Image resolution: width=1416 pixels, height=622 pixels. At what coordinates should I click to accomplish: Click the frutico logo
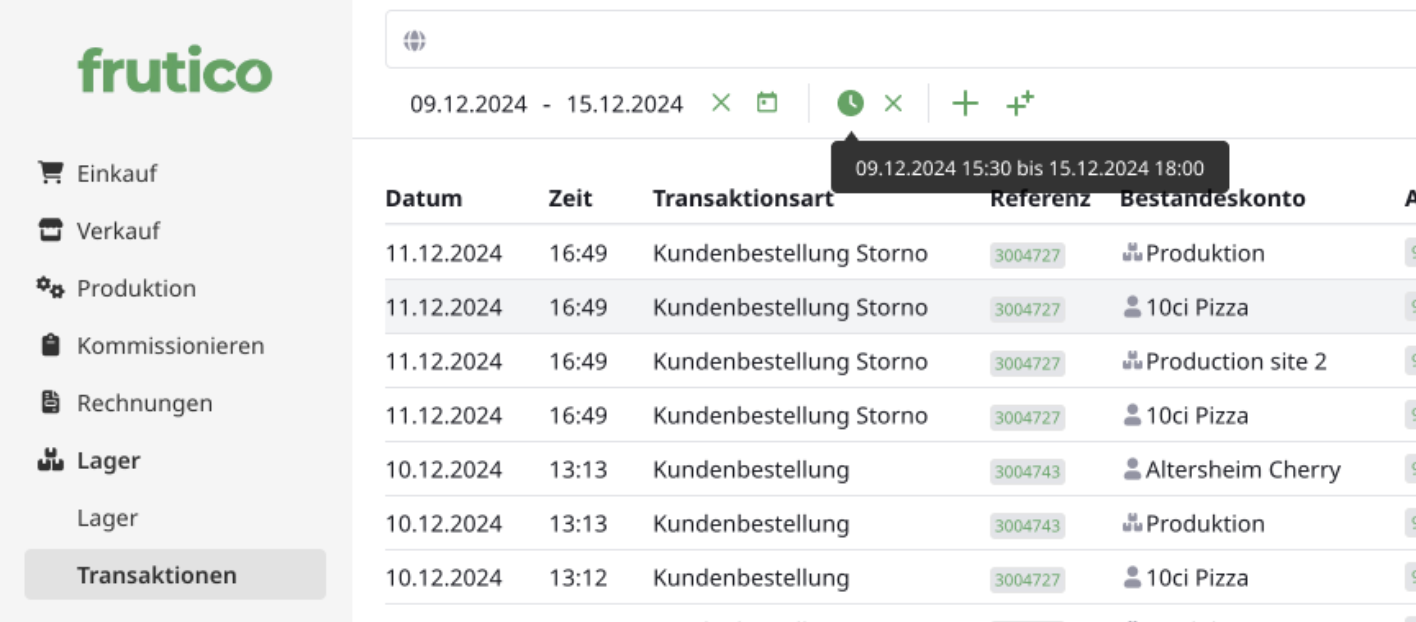tap(175, 70)
